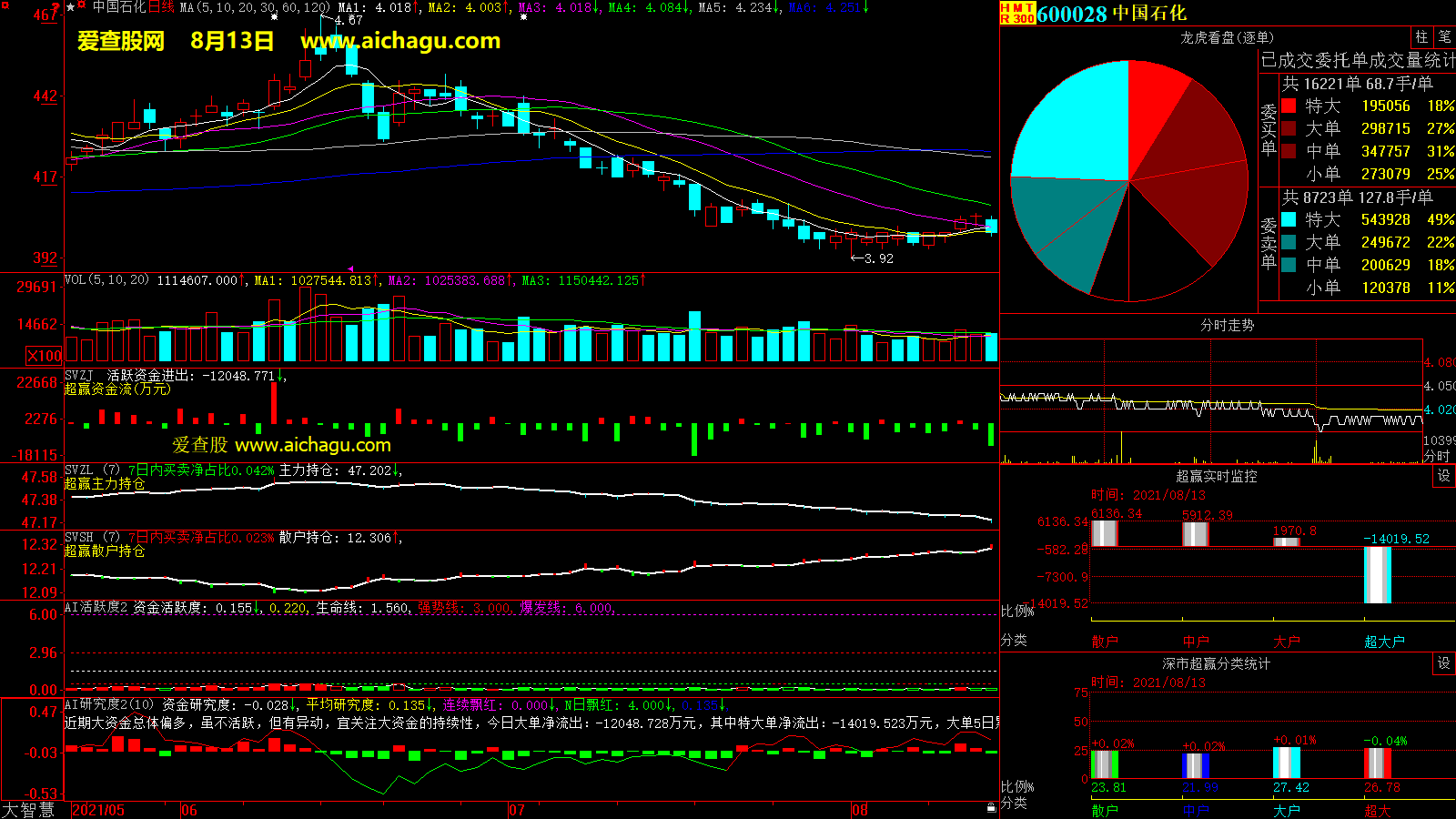The height and width of the screenshot is (819, 1456).
Task: Click the yellow HMTR 300 stock badge
Action: click(x=1017, y=13)
